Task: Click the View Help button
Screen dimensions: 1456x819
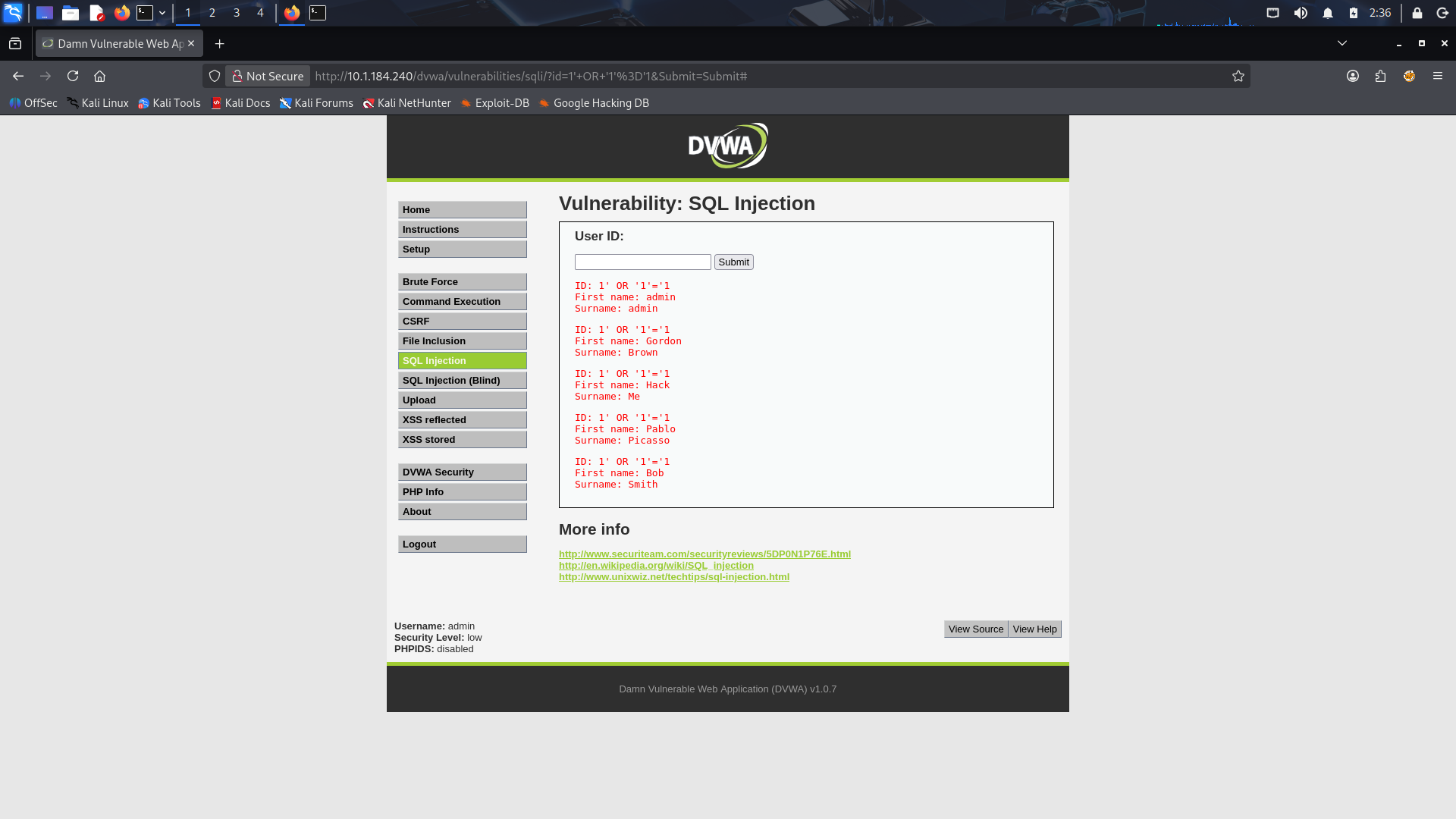Action: click(1034, 629)
